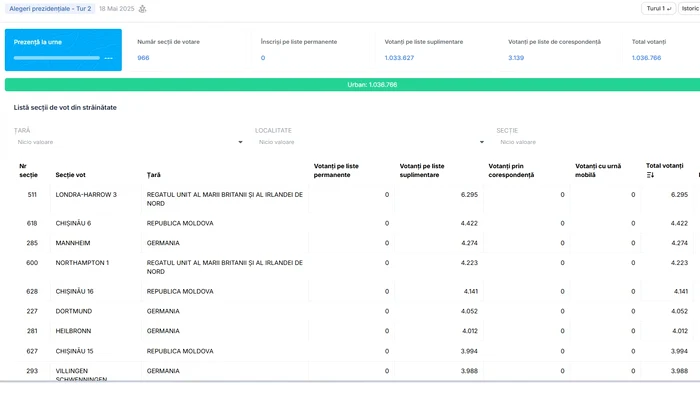The image size is (700, 409).
Task: Click the 1.033.627 supplementary voters value
Action: coord(400,58)
